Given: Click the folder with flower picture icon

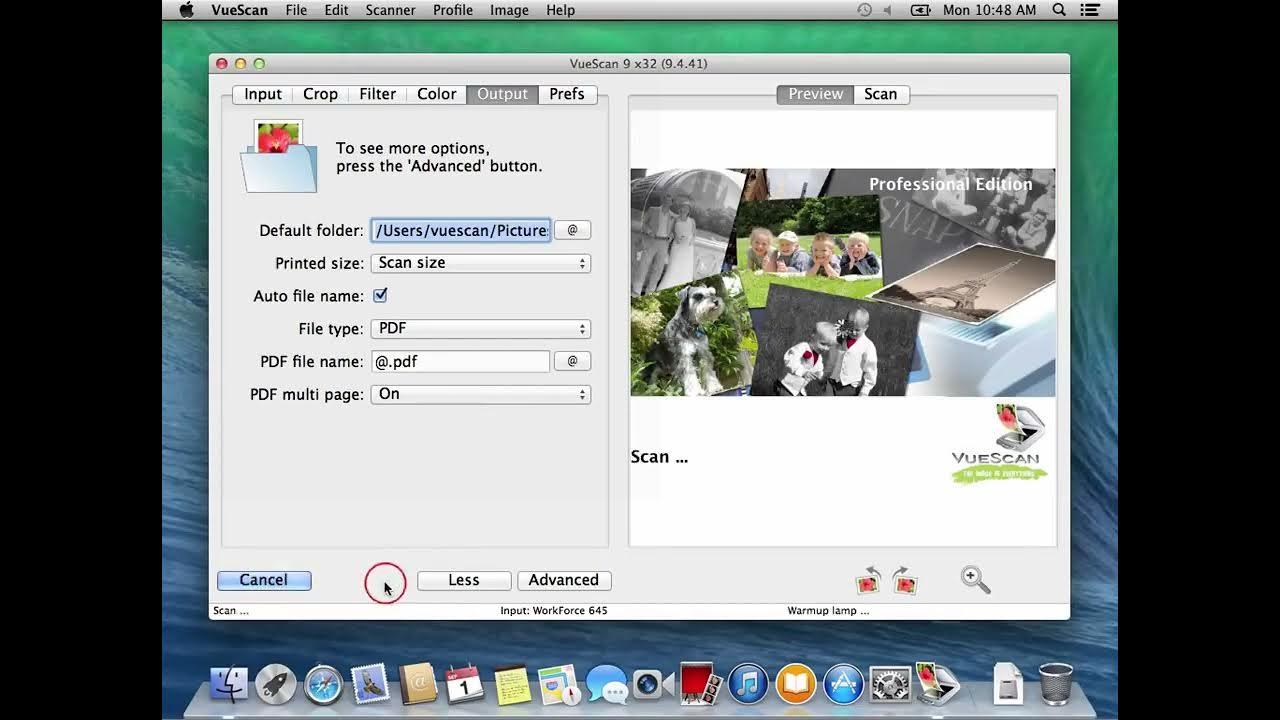Looking at the screenshot, I should [279, 156].
